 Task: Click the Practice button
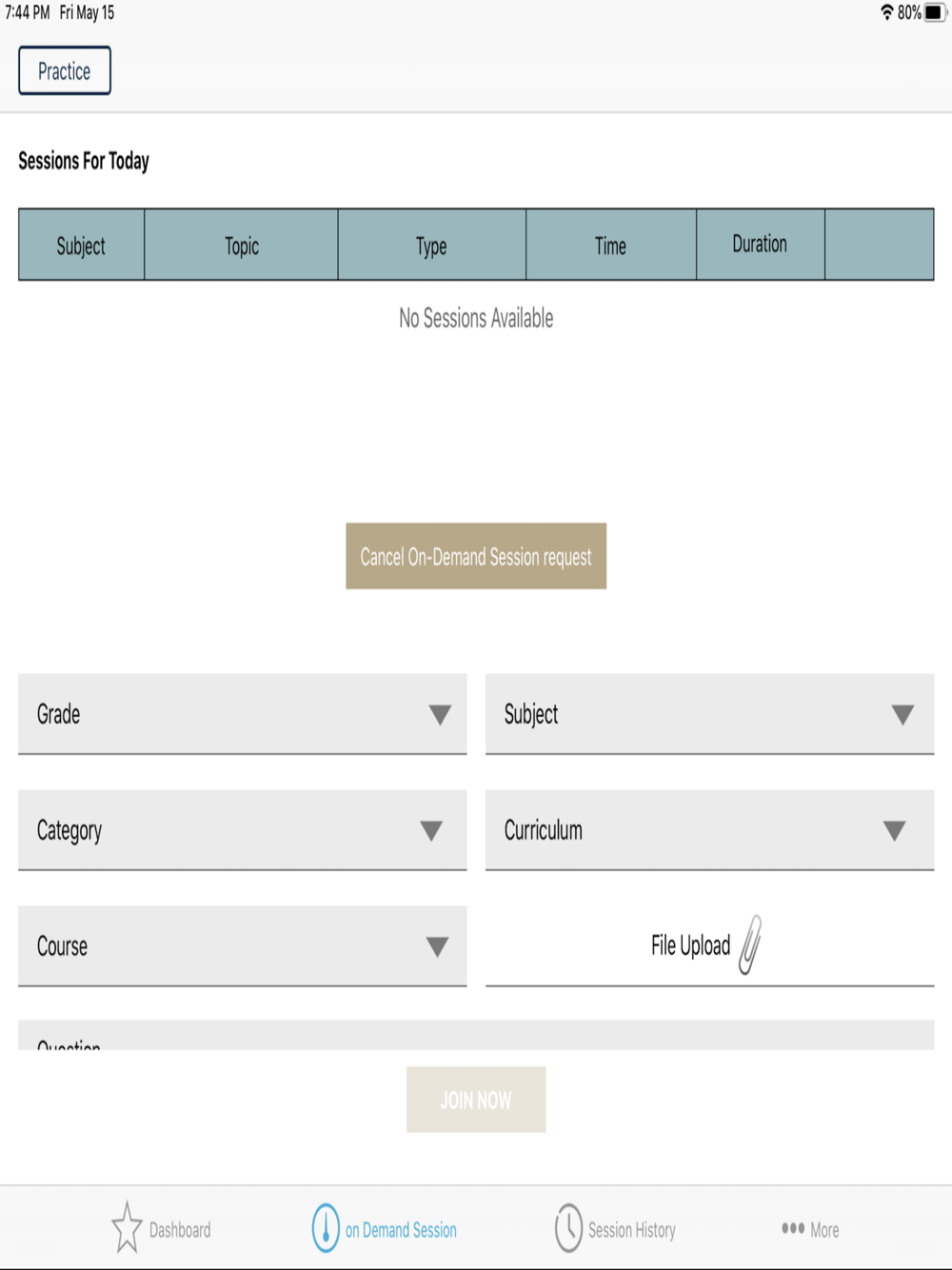[x=65, y=70]
